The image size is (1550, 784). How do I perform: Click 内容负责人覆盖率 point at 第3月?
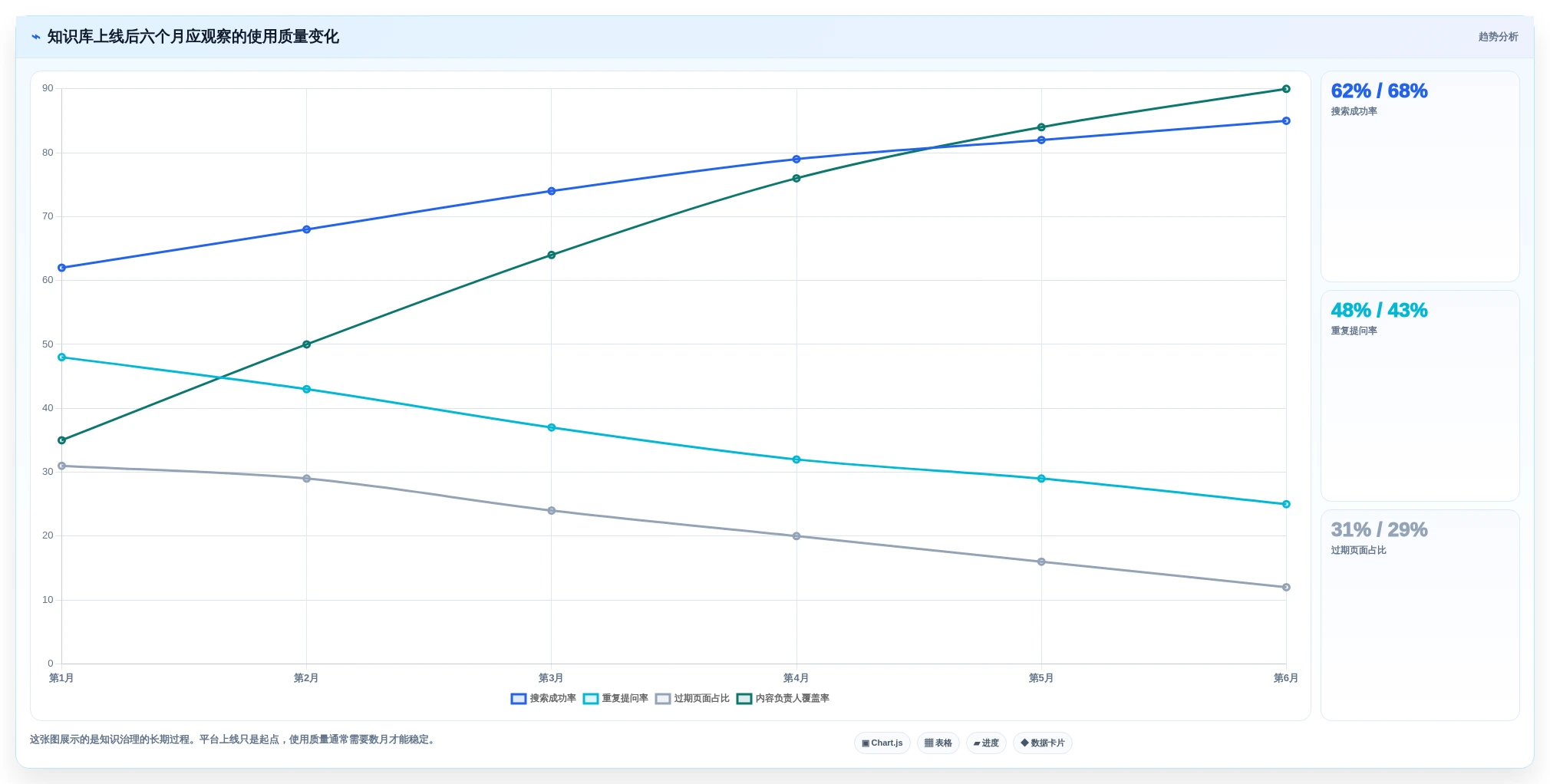pos(551,255)
